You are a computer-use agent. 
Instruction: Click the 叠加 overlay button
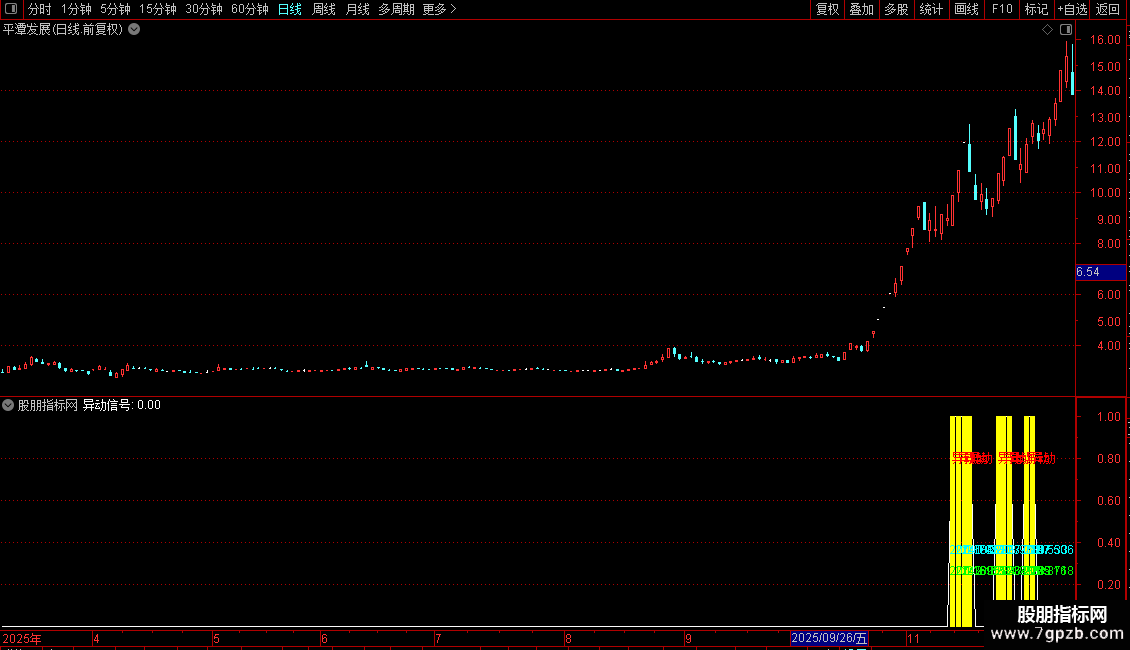(x=861, y=9)
